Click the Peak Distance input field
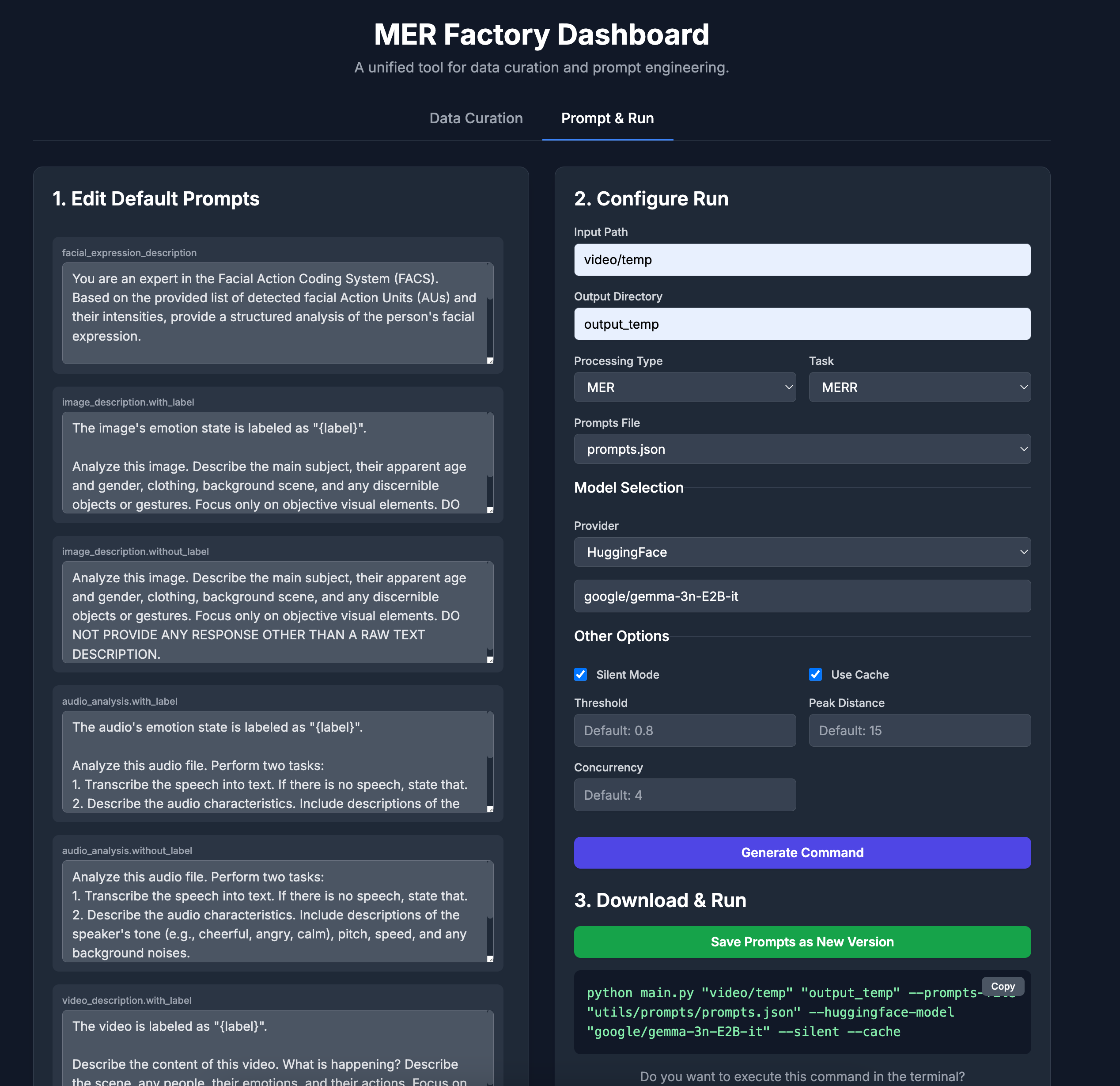The image size is (1120, 1086). (x=919, y=730)
